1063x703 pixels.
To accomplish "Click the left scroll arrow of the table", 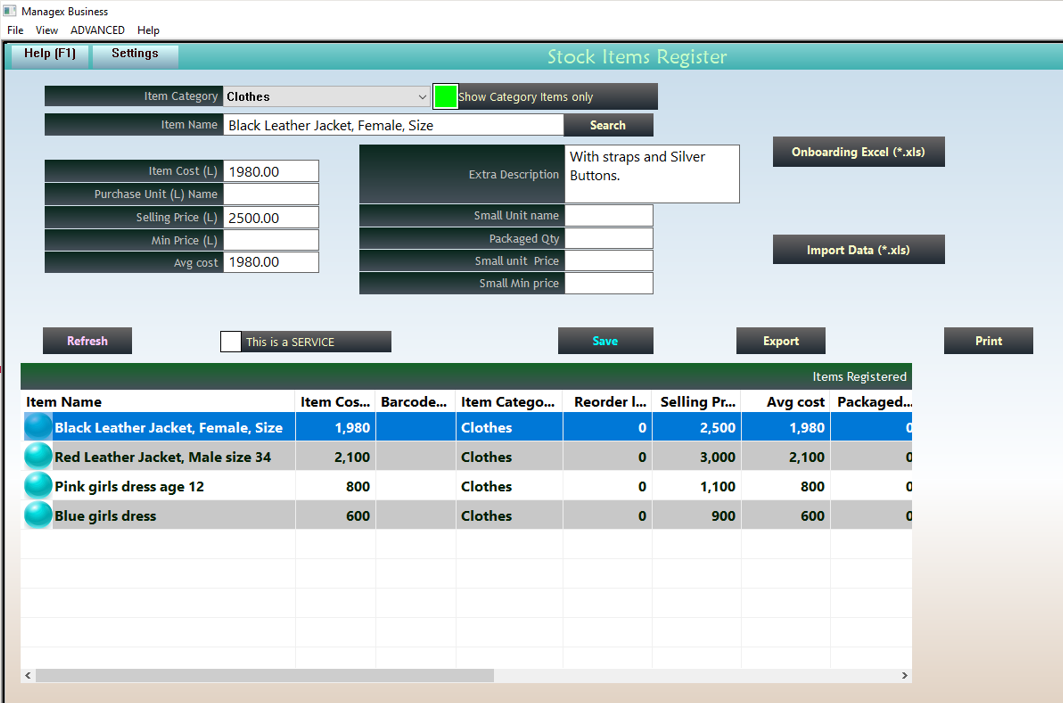I will pyautogui.click(x=28, y=676).
